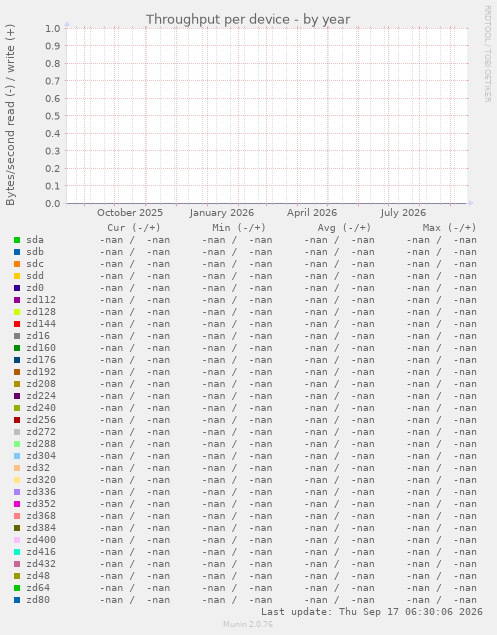Select the sda device label
Image resolution: width=497 pixels, height=635 pixels.
click(x=35, y=240)
